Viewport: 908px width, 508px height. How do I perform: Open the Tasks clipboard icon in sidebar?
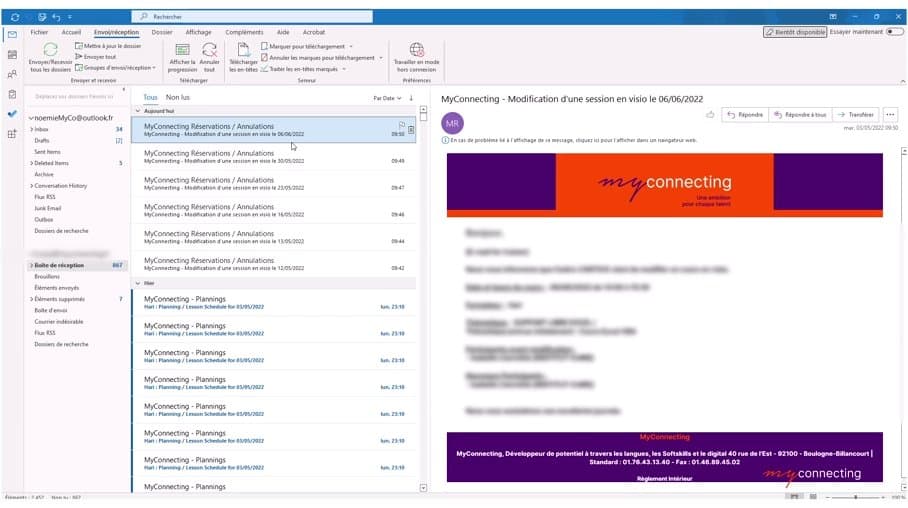pos(12,94)
